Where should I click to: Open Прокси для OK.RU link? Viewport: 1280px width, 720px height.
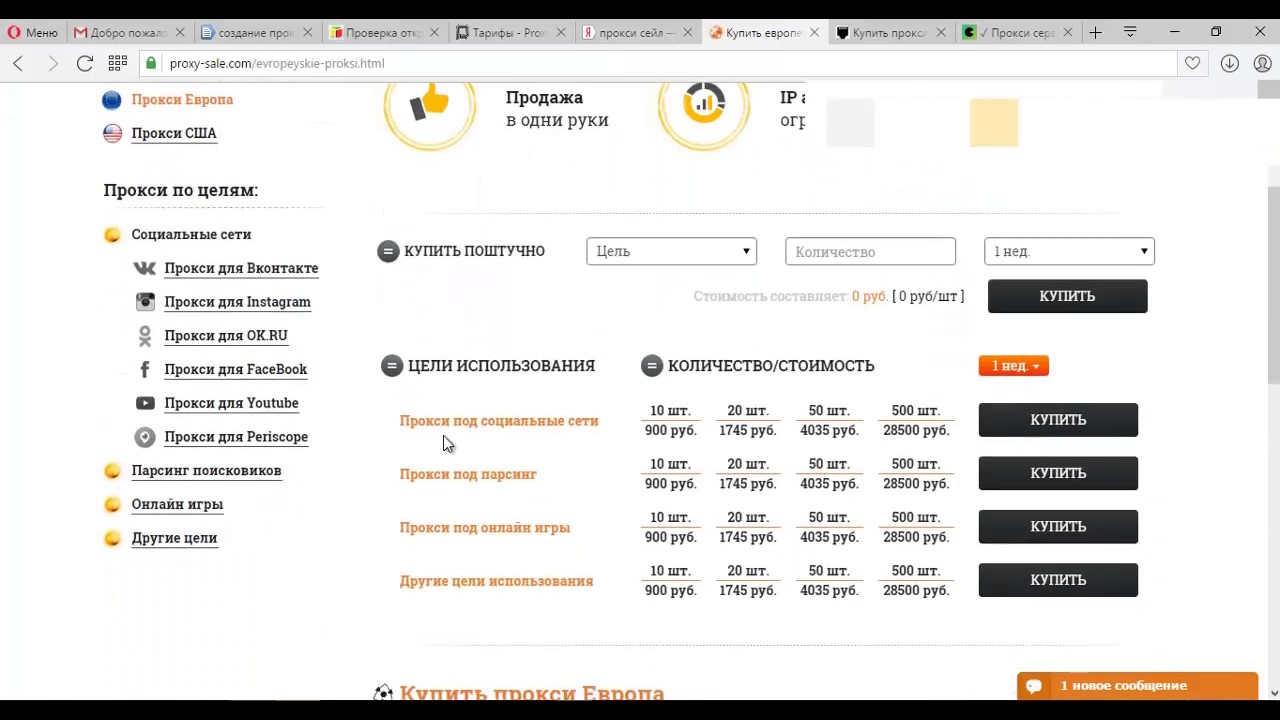pos(226,336)
